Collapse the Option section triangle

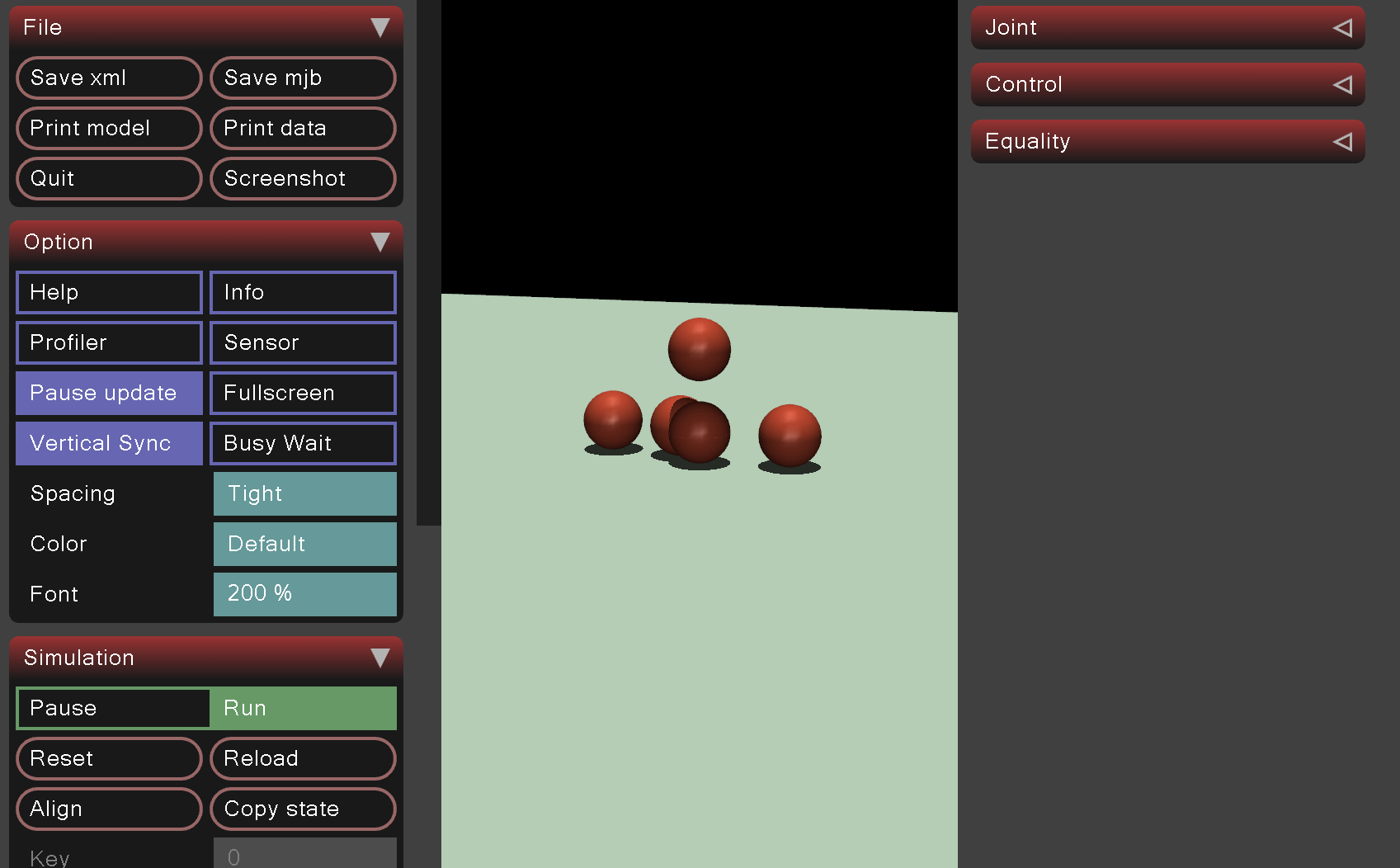pos(379,242)
